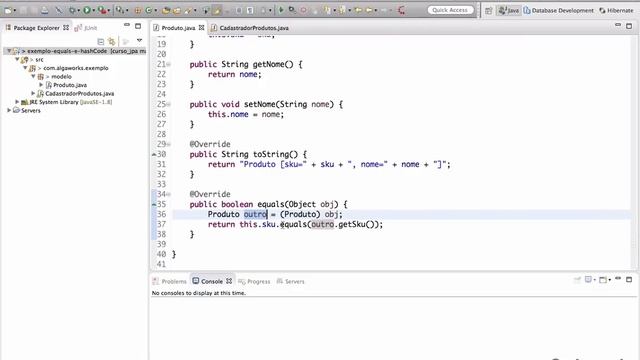Minimize the Package Explorer view
640x360 pixels.
pyautogui.click(x=127, y=25)
